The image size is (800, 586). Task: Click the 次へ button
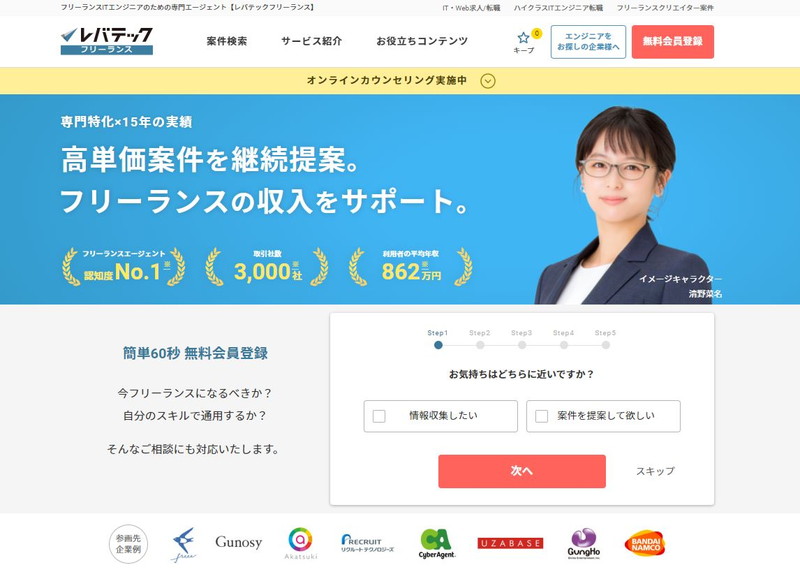[x=522, y=471]
